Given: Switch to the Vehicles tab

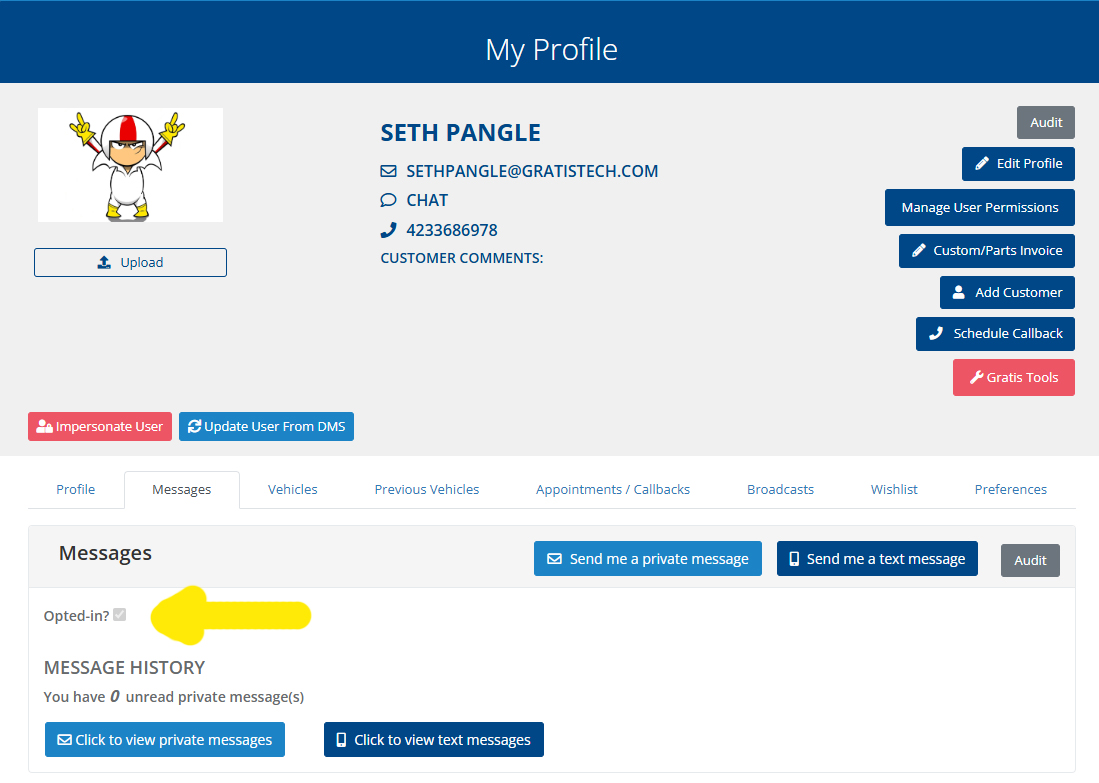Looking at the screenshot, I should point(292,489).
